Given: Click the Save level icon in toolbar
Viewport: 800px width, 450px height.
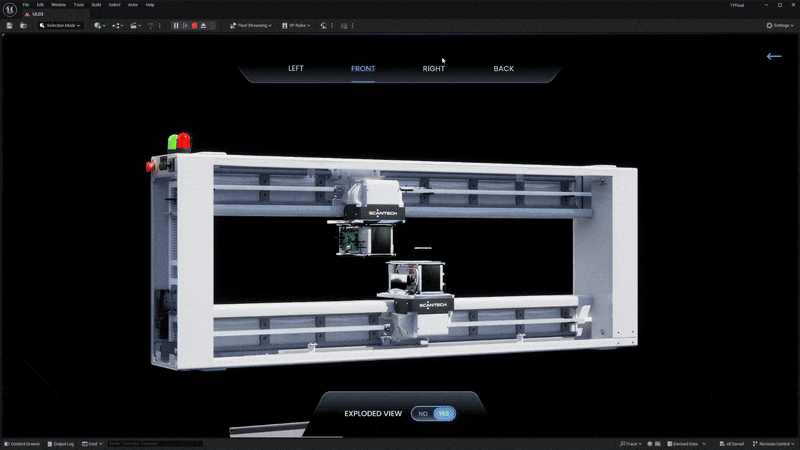Looking at the screenshot, I should tap(9, 25).
